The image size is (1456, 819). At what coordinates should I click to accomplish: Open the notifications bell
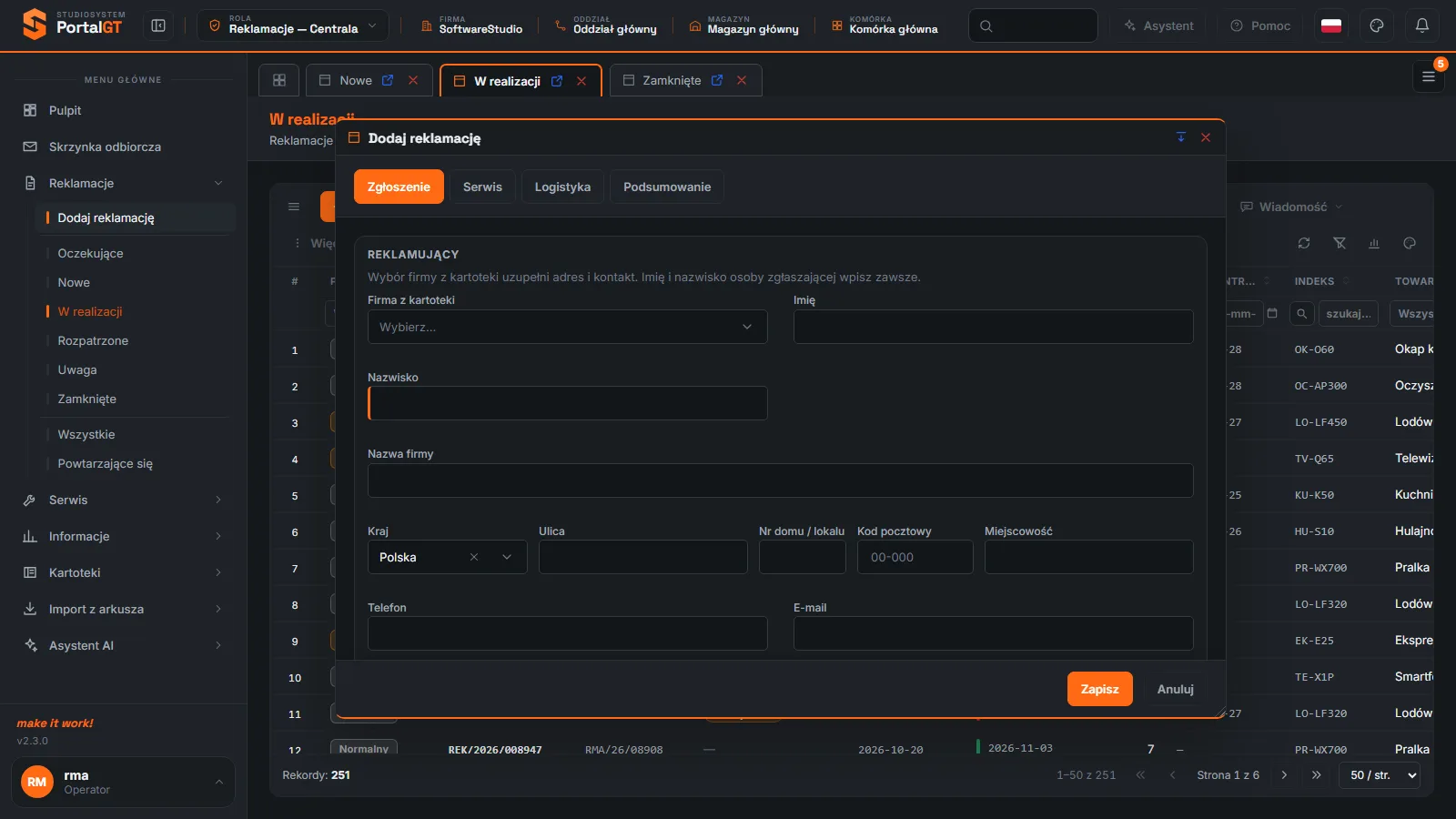[1422, 25]
